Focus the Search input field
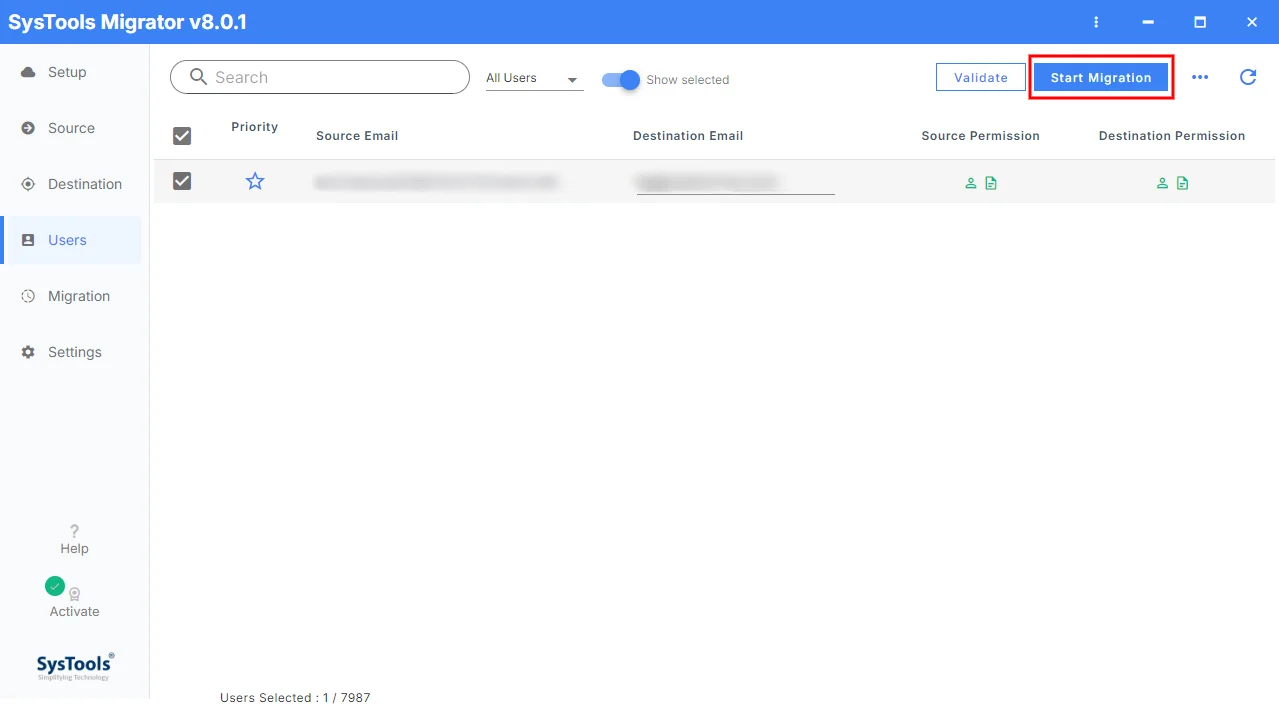 [x=320, y=77]
